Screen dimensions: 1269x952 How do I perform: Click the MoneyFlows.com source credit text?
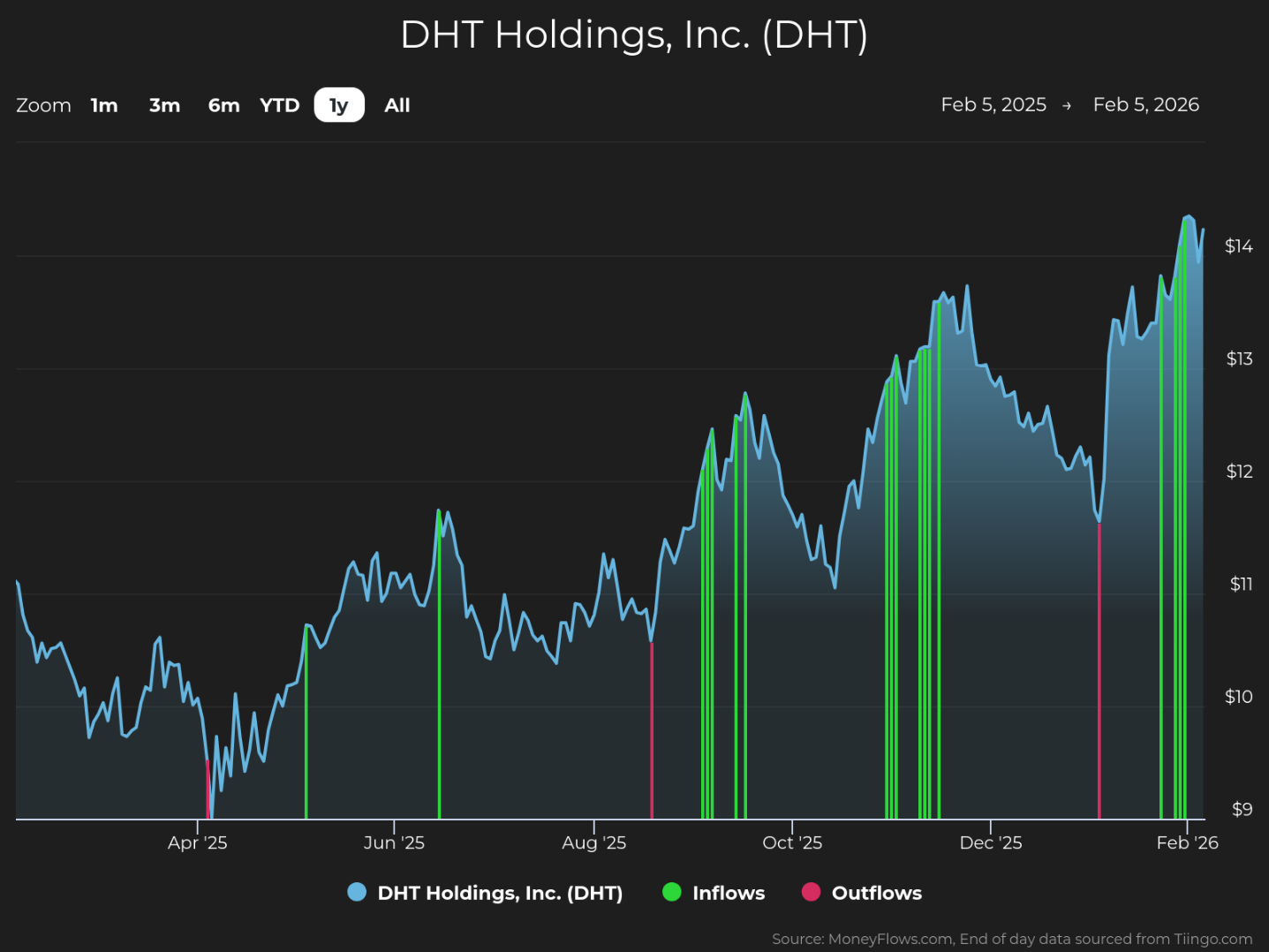pyautogui.click(x=1012, y=939)
